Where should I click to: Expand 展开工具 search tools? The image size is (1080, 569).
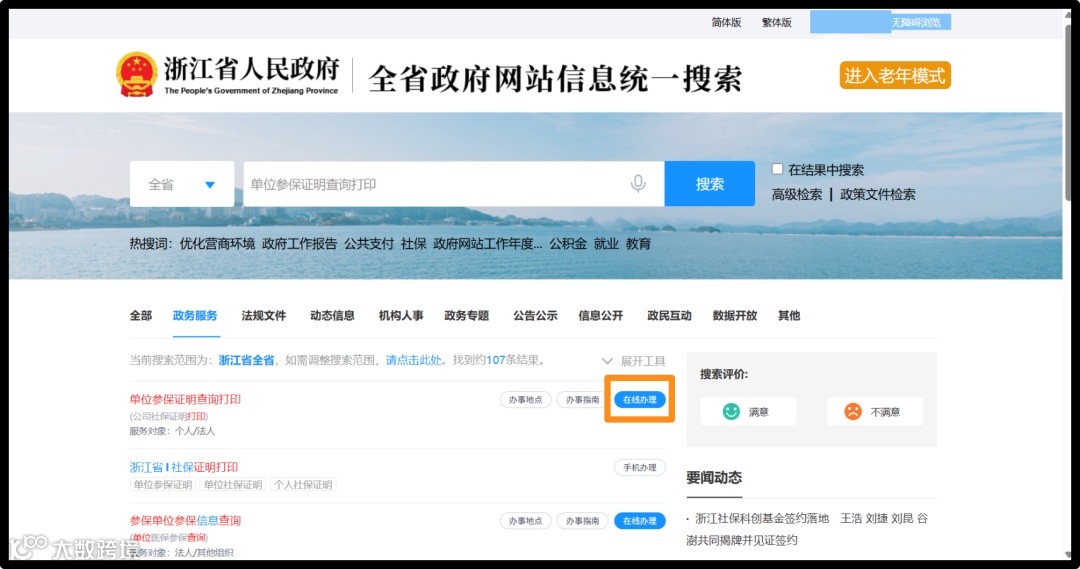(x=634, y=361)
